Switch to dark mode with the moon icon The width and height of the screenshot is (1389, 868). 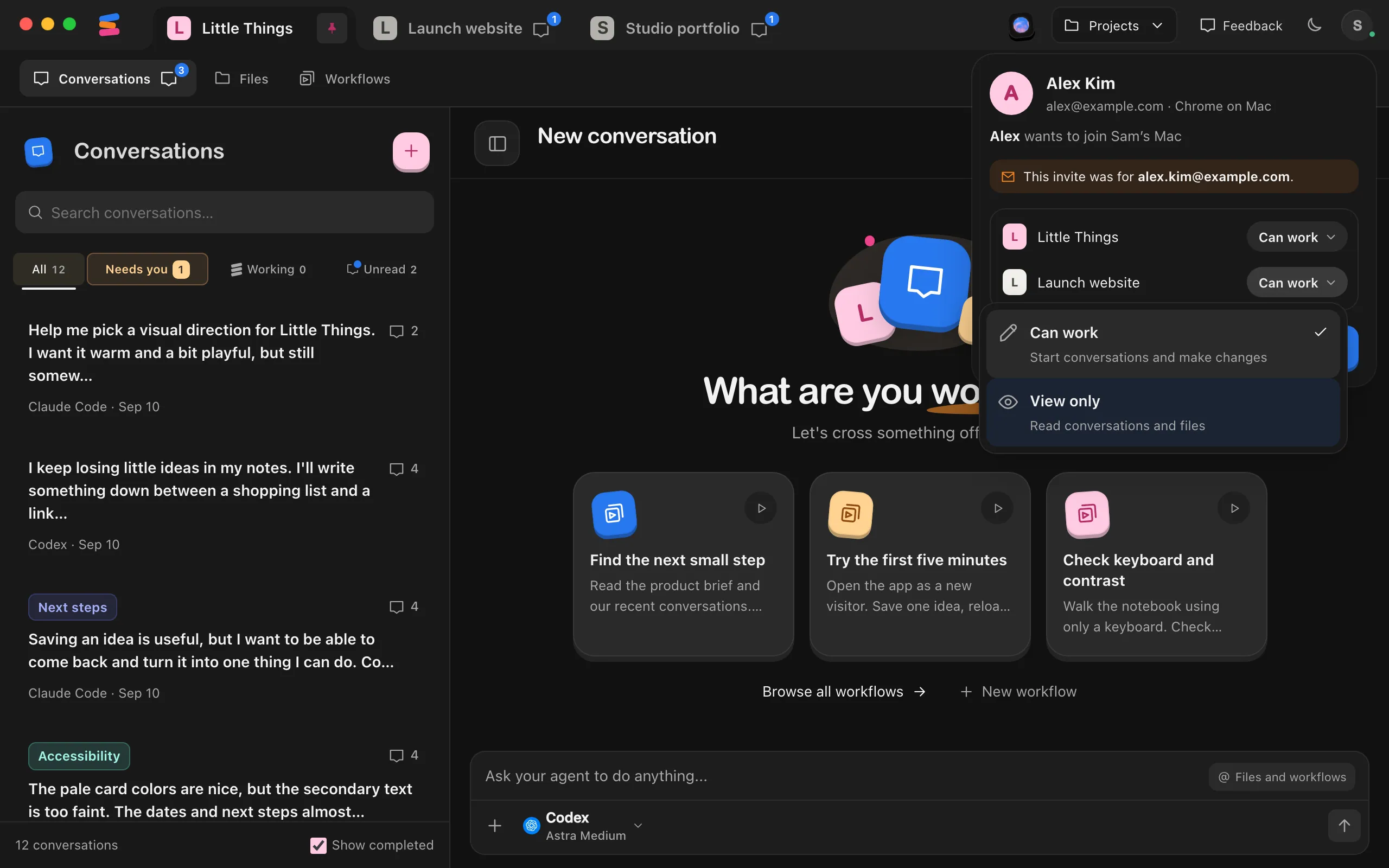(x=1314, y=25)
